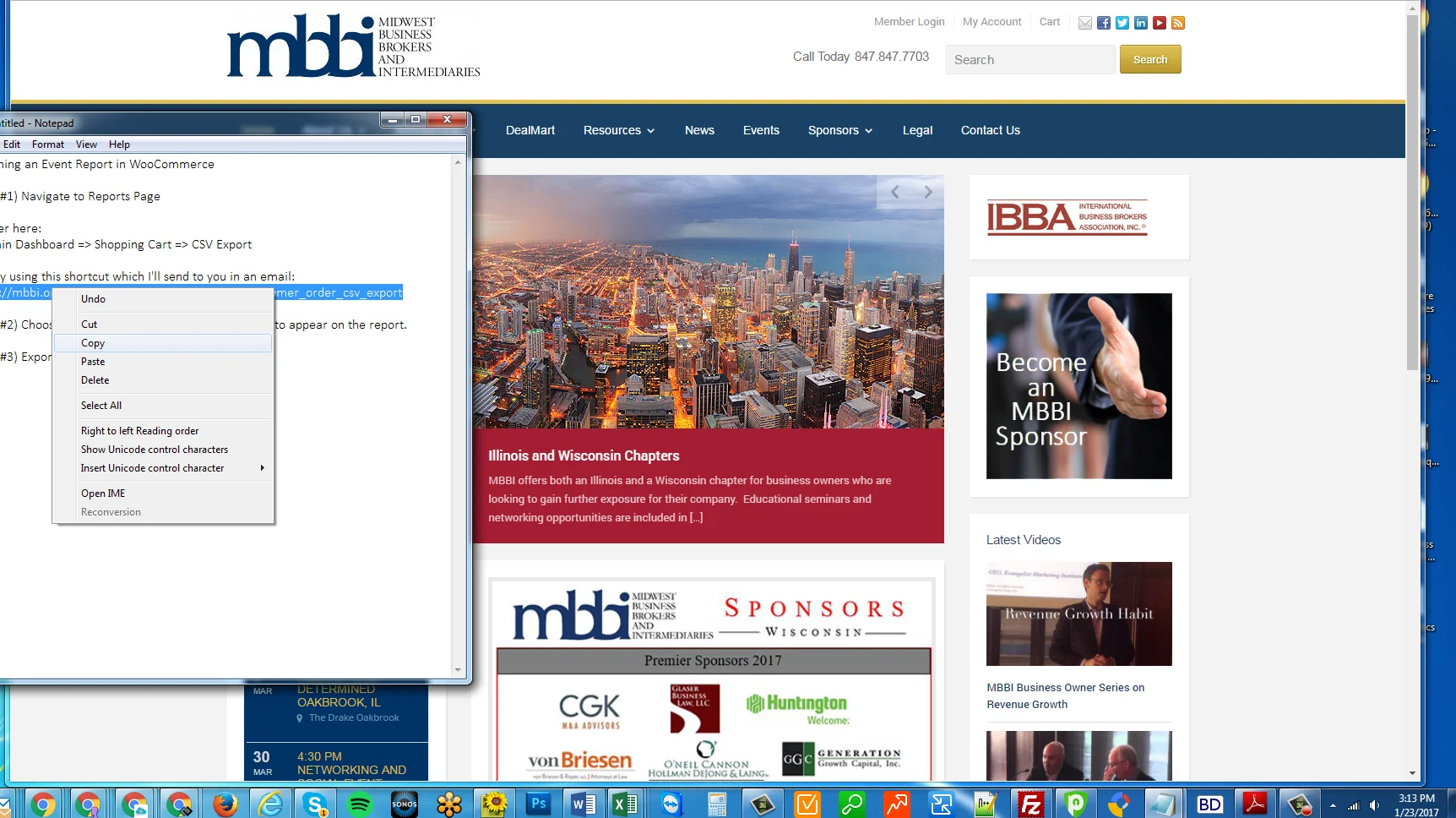Go to previous slide in carousel
Viewport: 1456px width, 818px height.
pyautogui.click(x=894, y=192)
